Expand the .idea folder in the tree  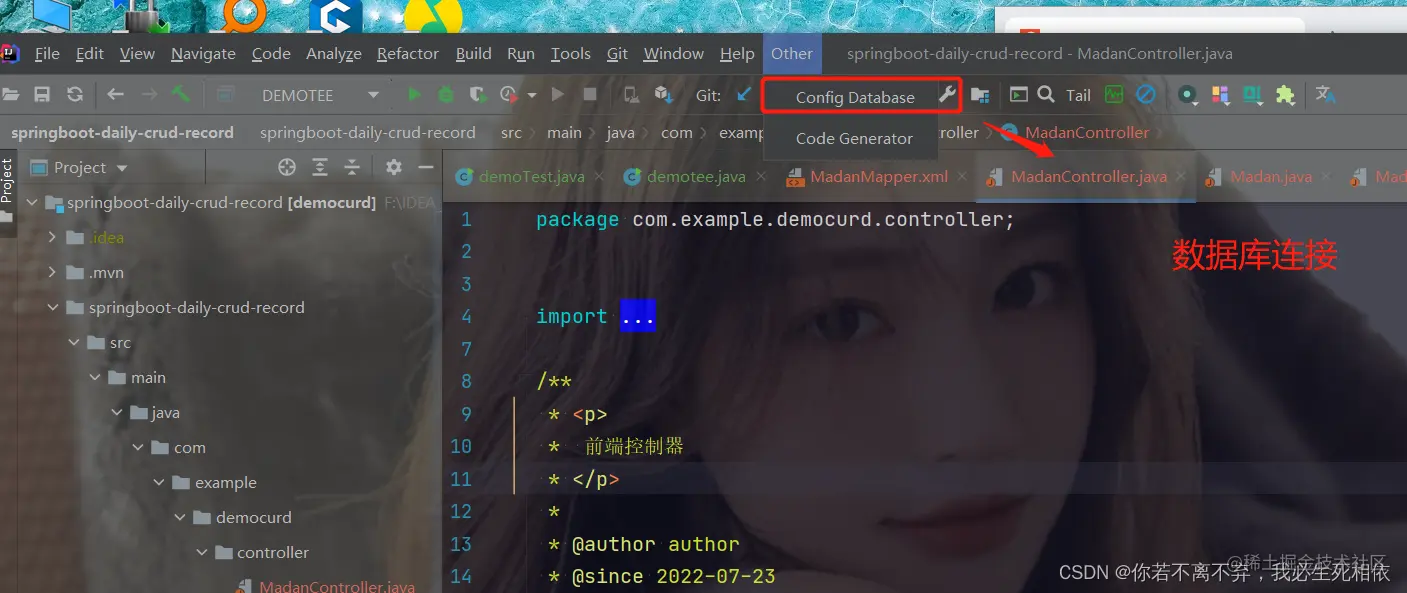point(52,237)
